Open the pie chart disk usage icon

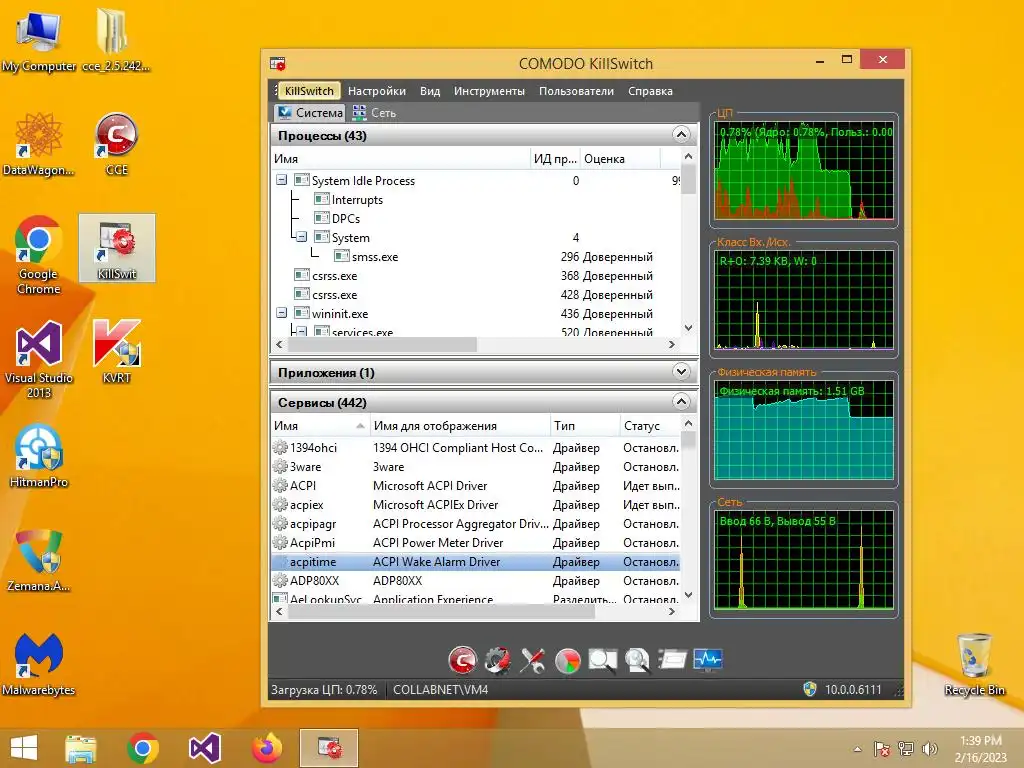(568, 661)
